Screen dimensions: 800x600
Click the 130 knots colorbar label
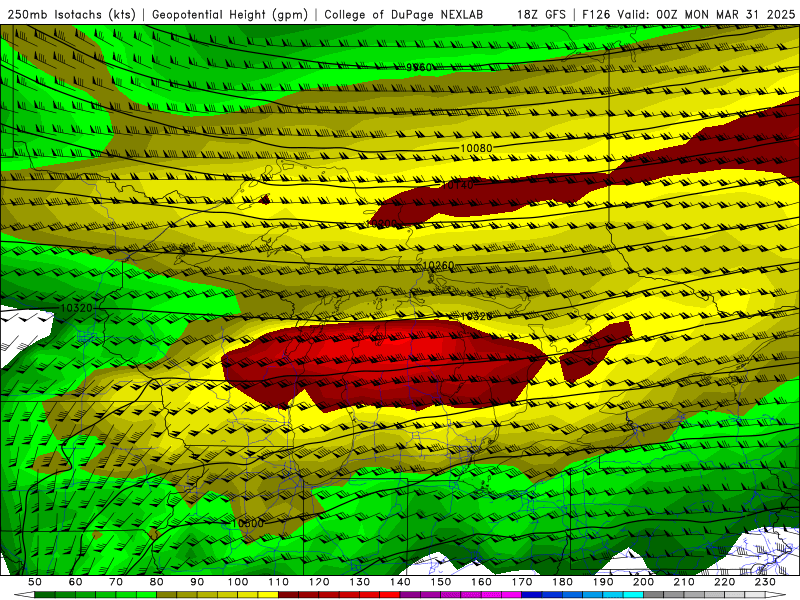pos(360,582)
